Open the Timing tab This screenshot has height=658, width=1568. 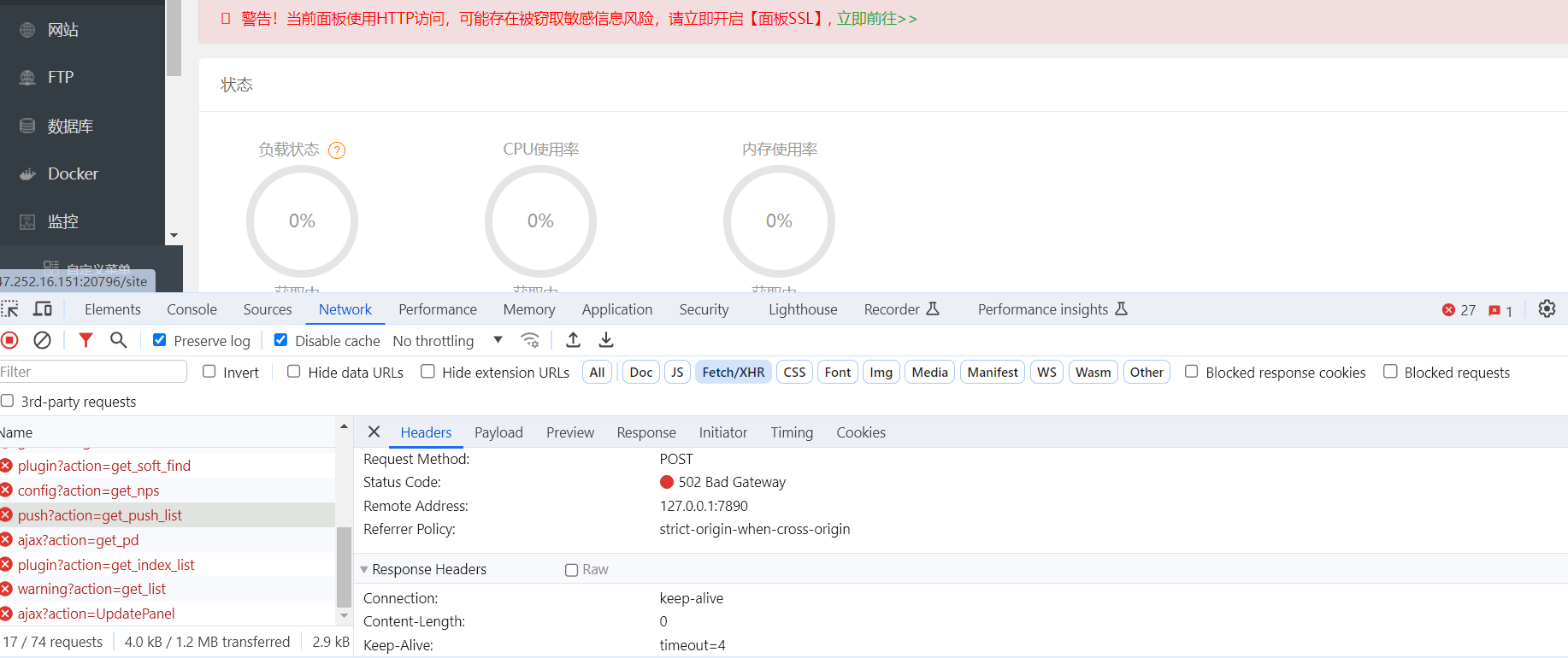coord(792,432)
